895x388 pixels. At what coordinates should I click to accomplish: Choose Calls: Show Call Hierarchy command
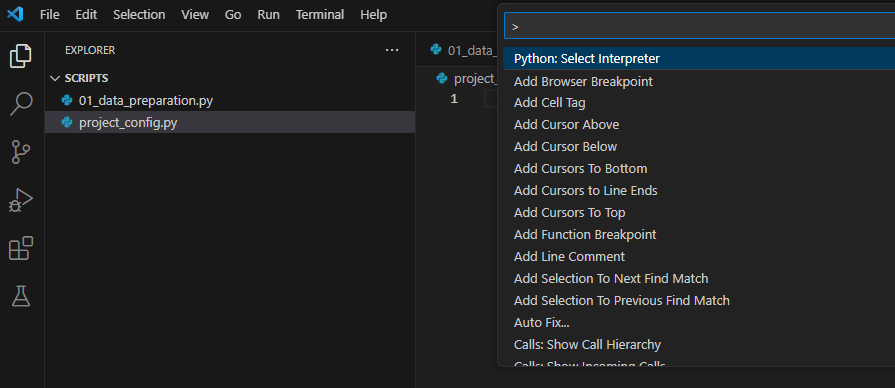pyautogui.click(x=699, y=345)
